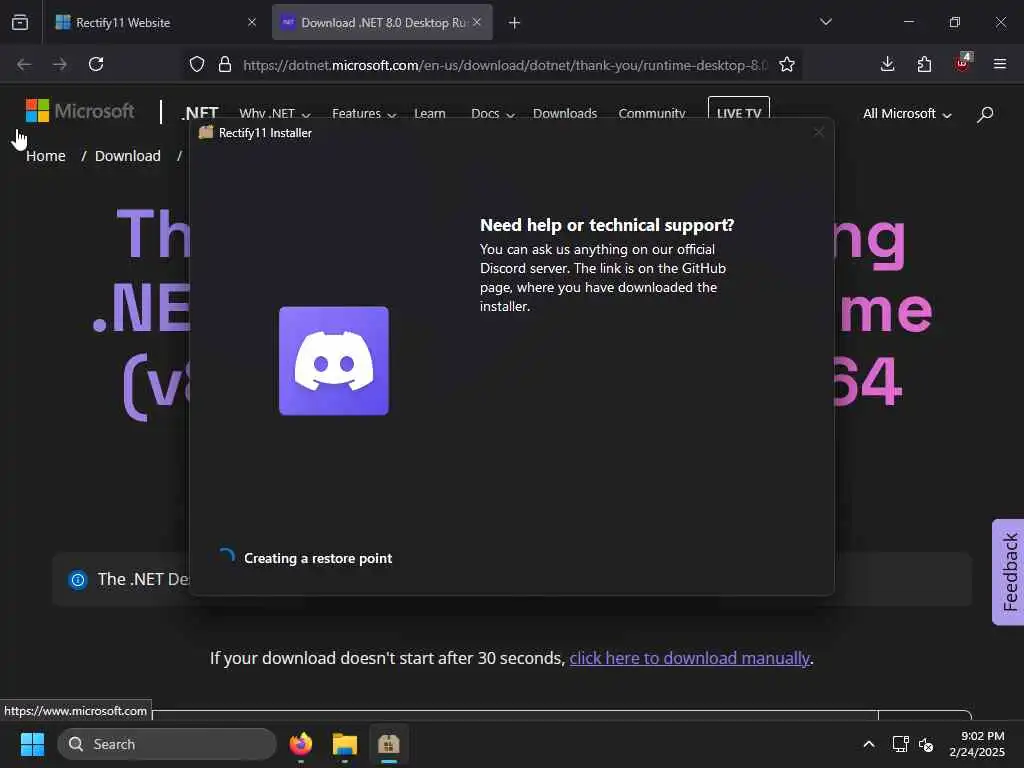Click the site search magnifier icon
Viewport: 1024px width, 768px height.
[985, 114]
